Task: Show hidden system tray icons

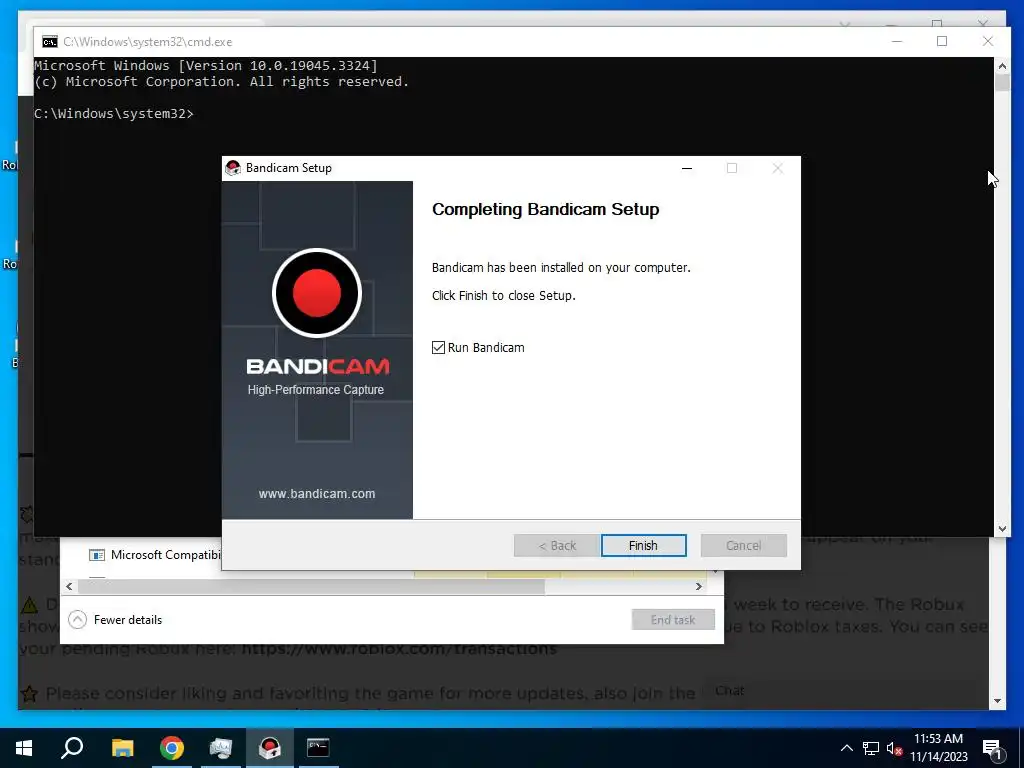Action: coord(846,748)
